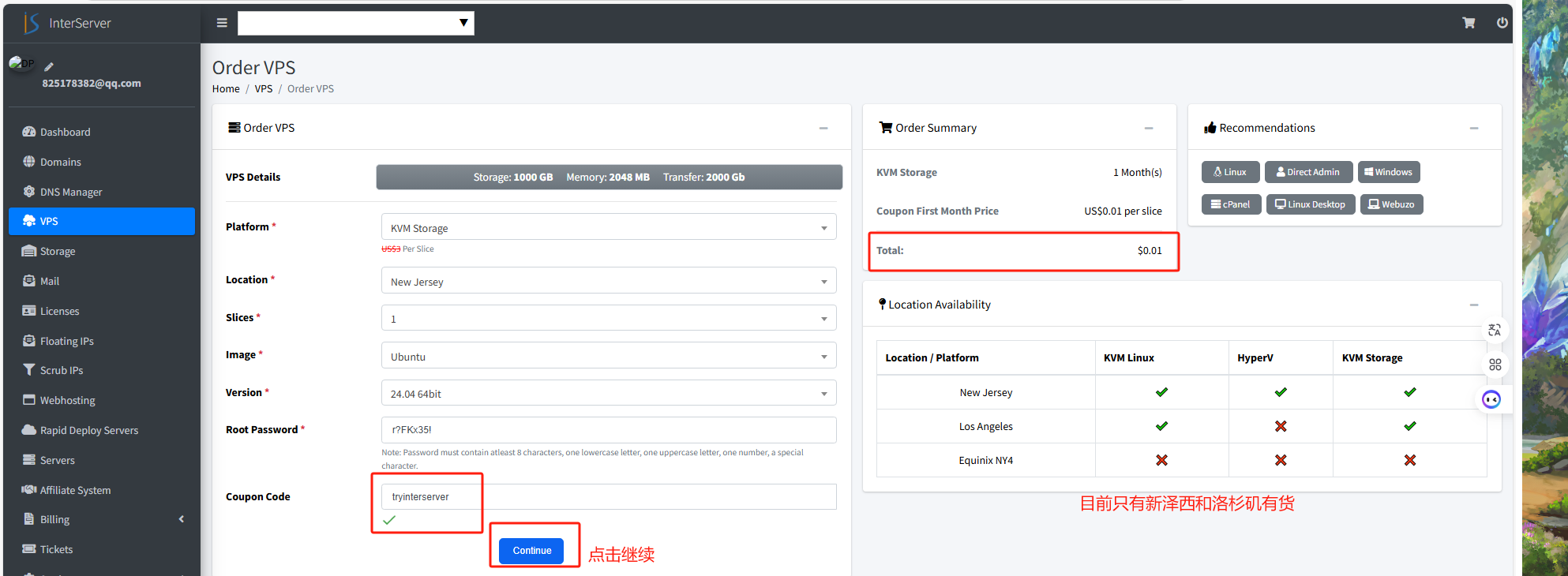The image size is (1568, 576).
Task: Click the round assistant face icon
Action: pos(1491,399)
